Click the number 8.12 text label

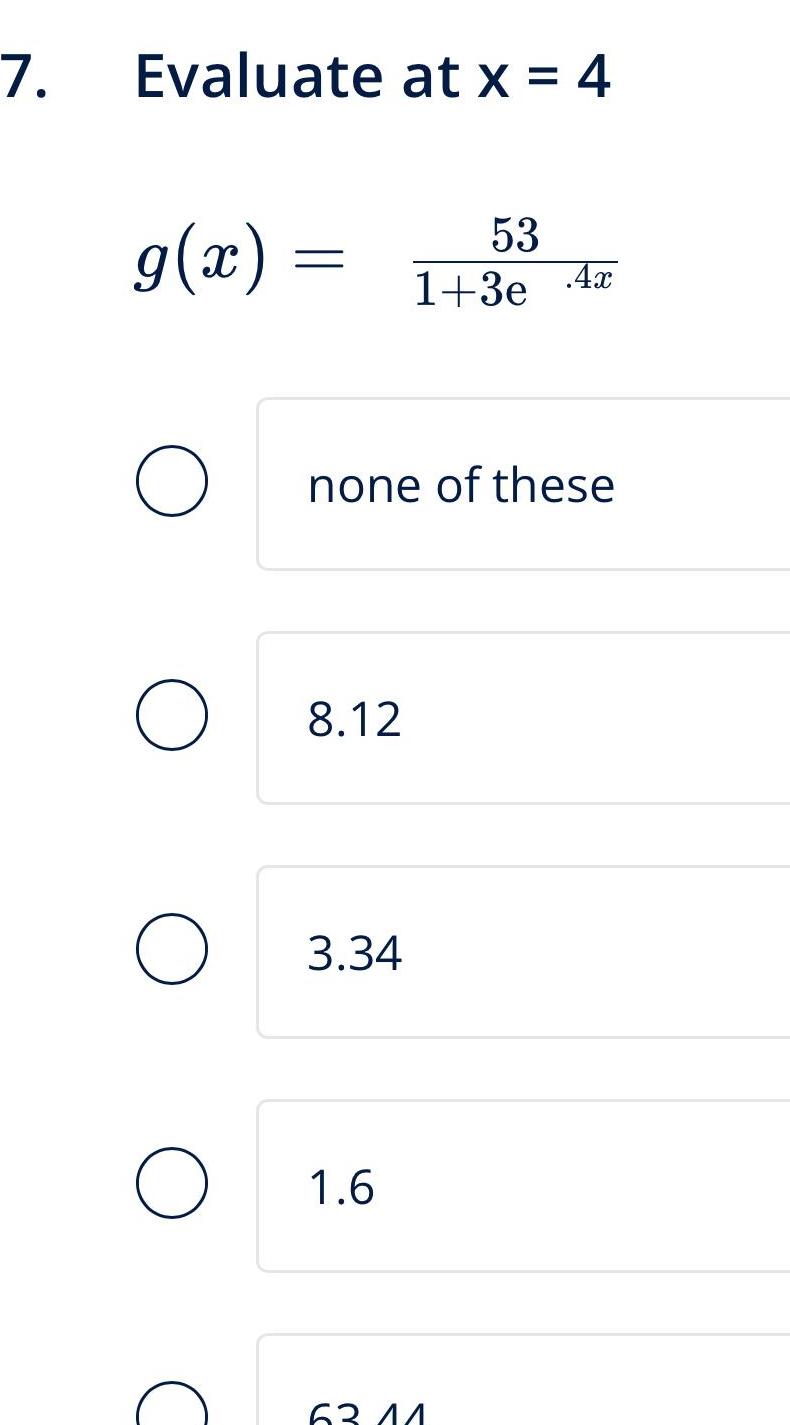point(355,718)
